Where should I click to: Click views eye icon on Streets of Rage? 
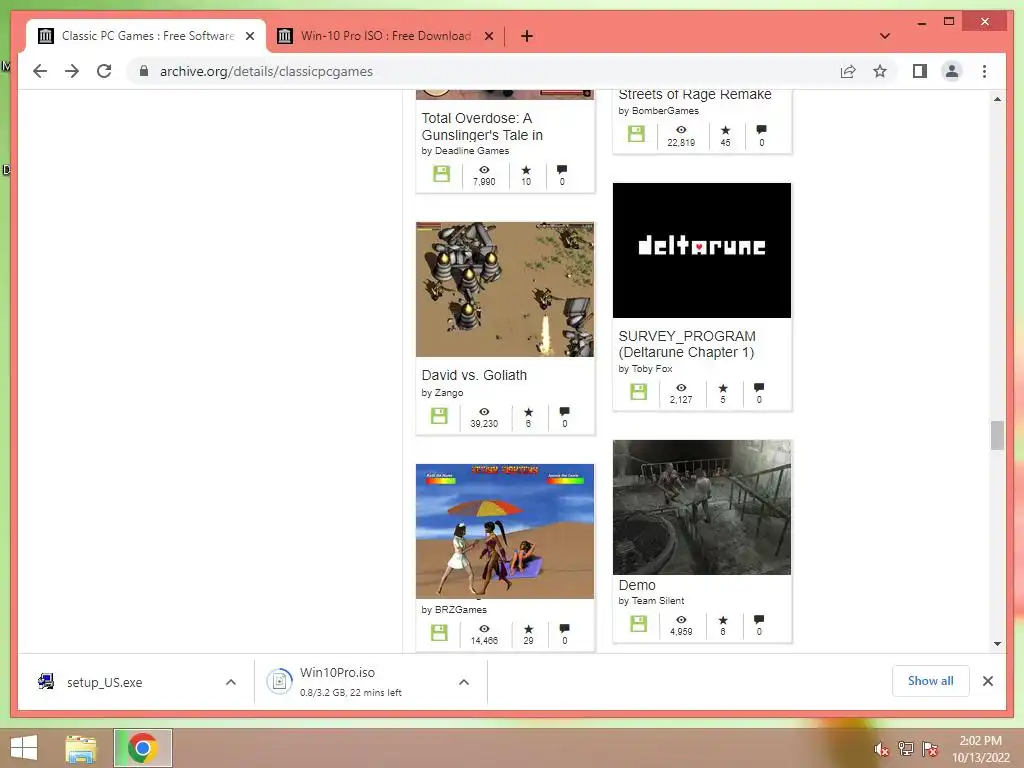pyautogui.click(x=681, y=130)
